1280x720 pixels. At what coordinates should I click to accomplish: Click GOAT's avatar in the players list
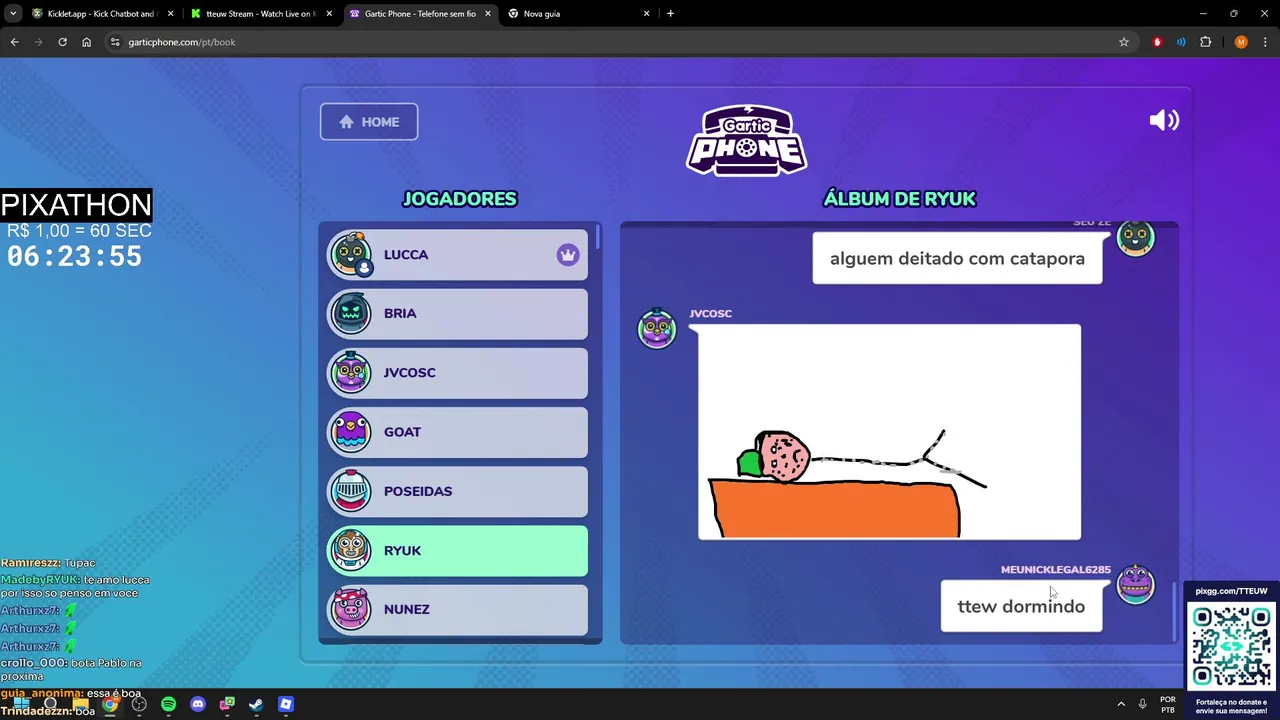tap(351, 432)
